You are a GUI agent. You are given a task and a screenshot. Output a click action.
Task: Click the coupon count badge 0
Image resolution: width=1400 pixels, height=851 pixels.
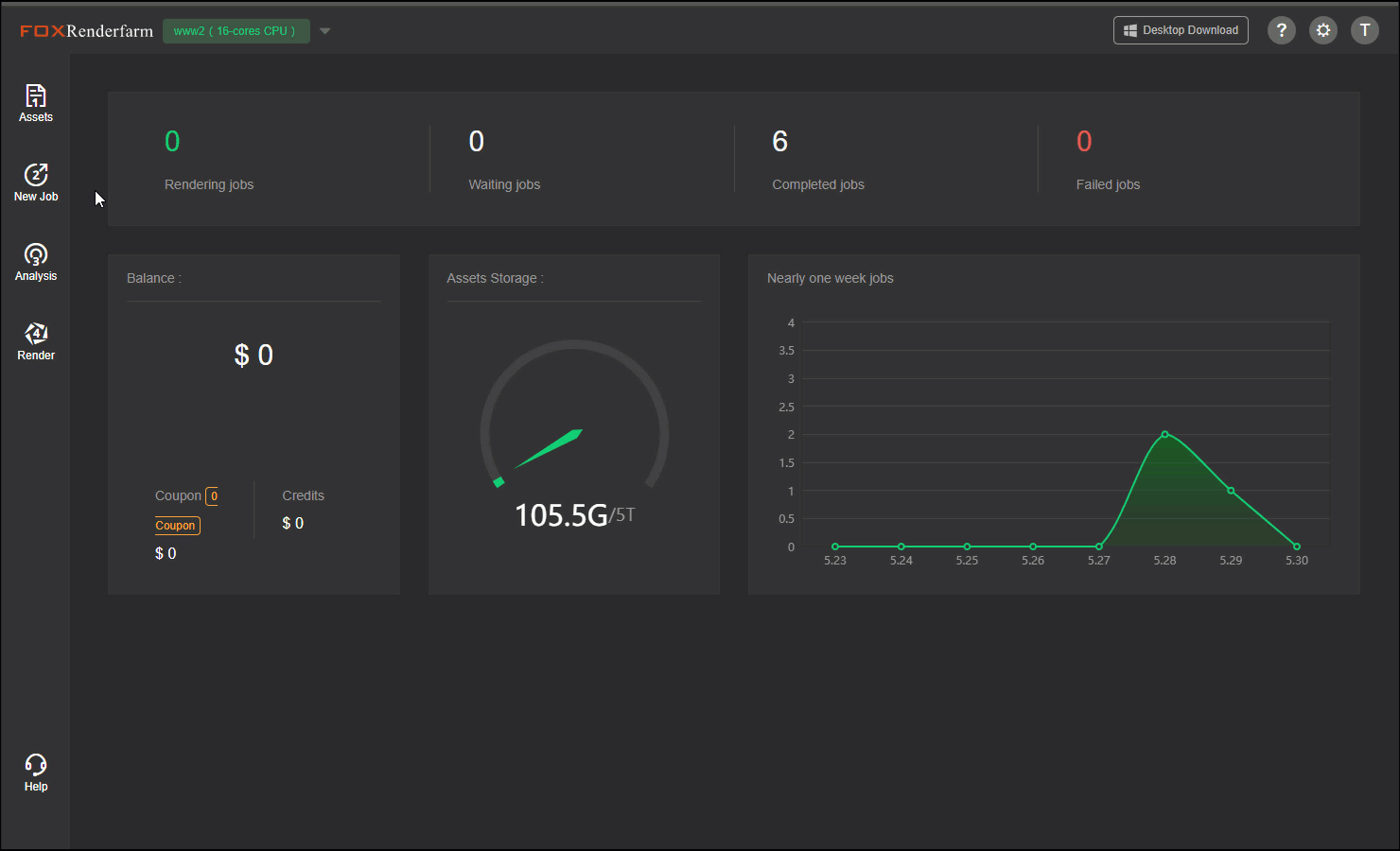click(213, 496)
